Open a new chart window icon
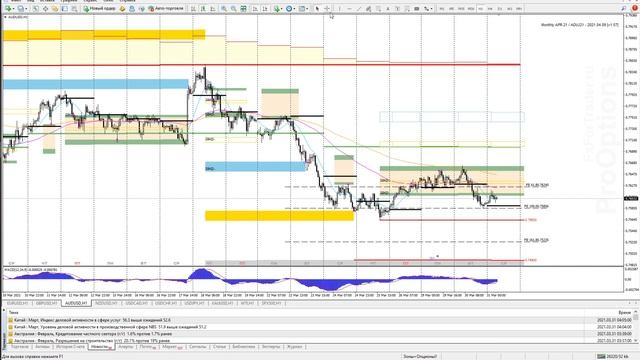Viewport: 640px width, 360px height. point(8,8)
